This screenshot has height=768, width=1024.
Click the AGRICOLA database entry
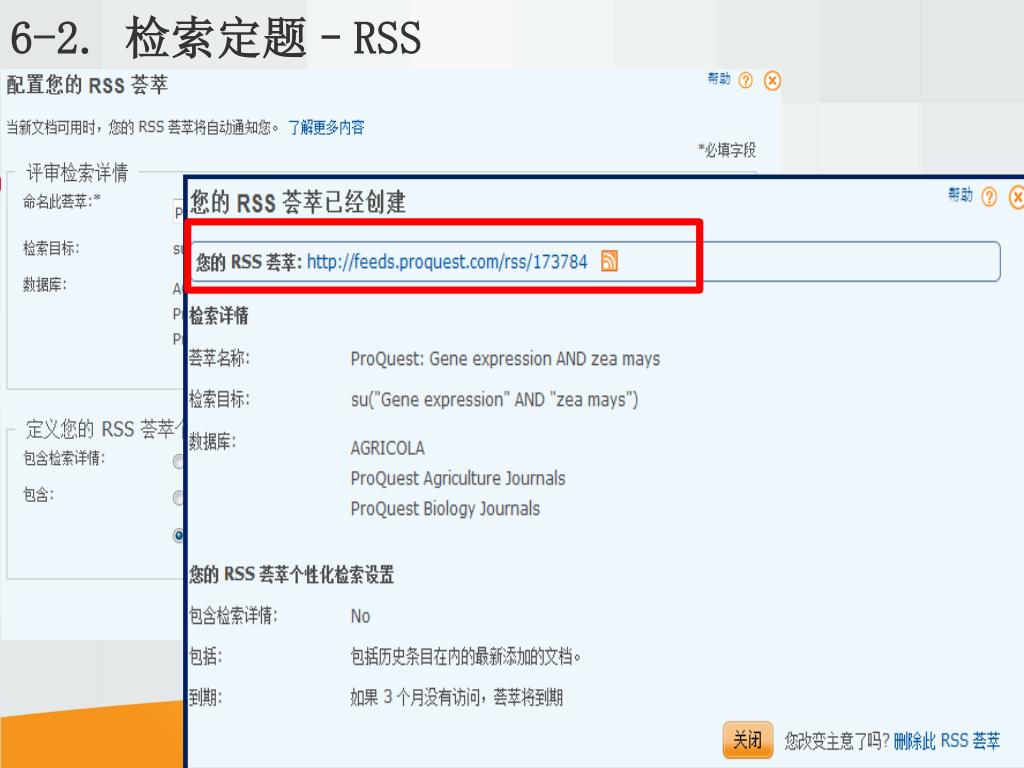[x=387, y=448]
